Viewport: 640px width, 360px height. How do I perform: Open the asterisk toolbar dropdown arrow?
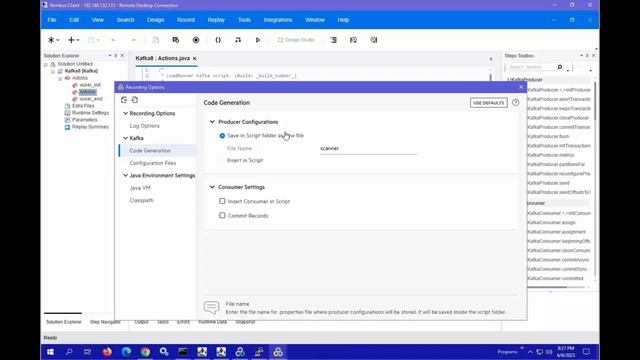pyautogui.click(x=58, y=40)
